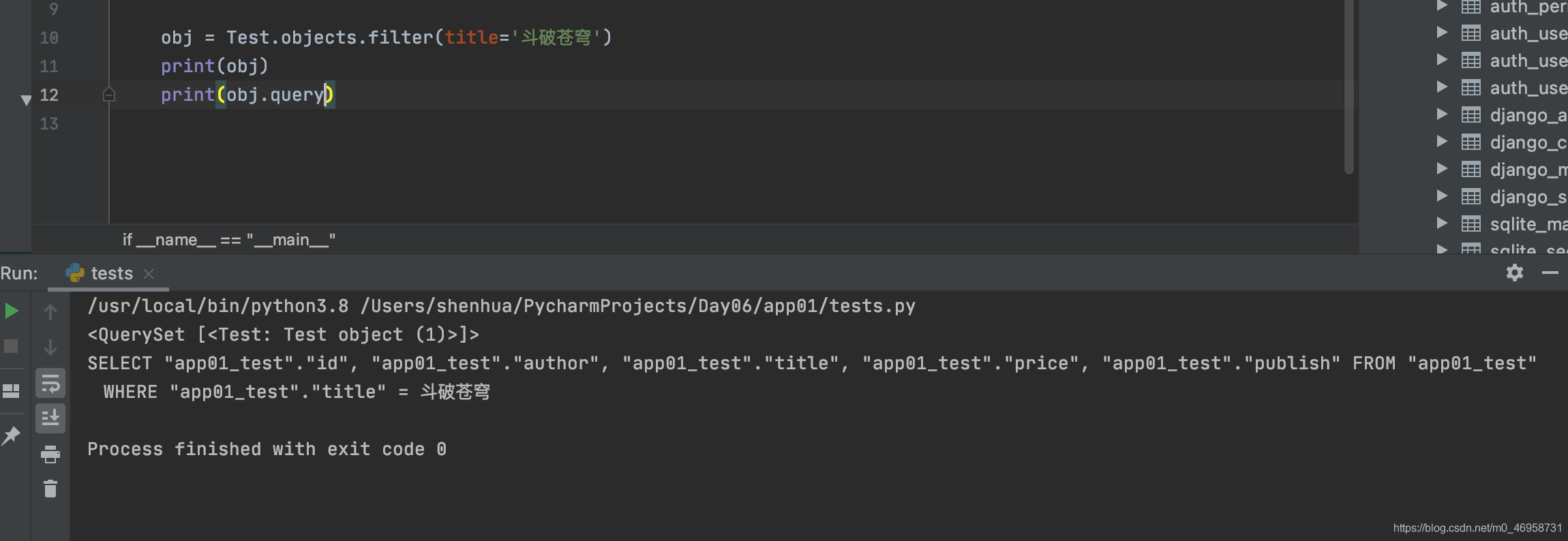Screen dimensions: 1568x541
Task: Place cursor on print(obj) line
Action: pos(215,66)
